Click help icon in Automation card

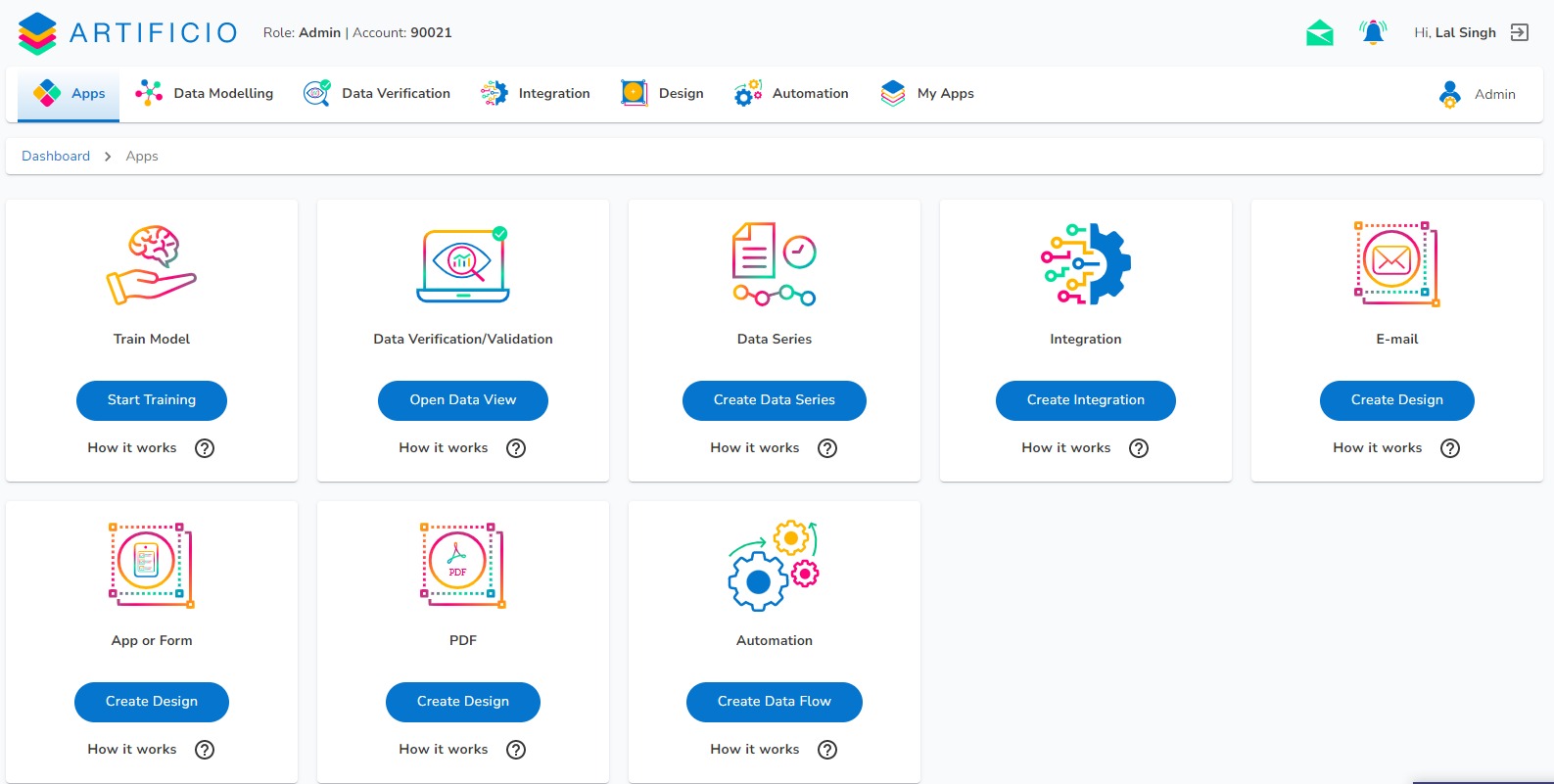point(827,750)
